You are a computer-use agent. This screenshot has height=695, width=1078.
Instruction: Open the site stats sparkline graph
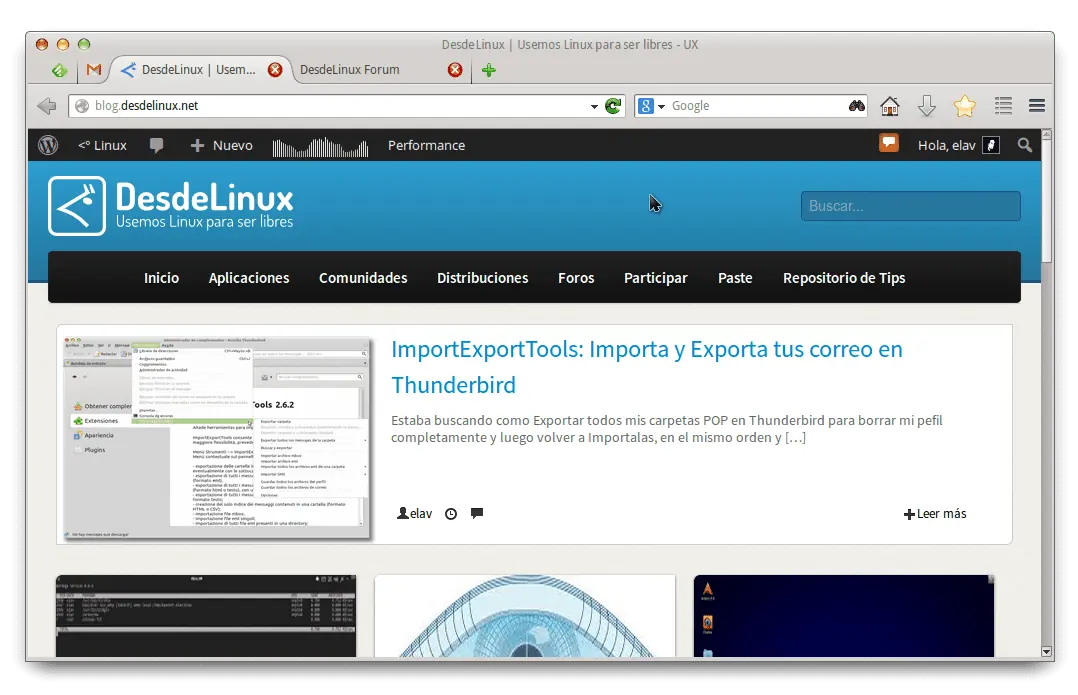pos(320,146)
